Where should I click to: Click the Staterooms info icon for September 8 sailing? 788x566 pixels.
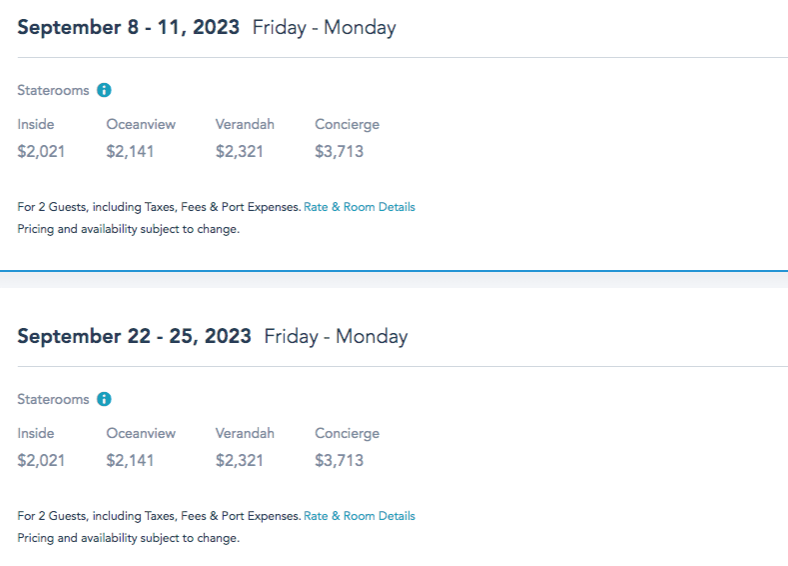click(104, 90)
